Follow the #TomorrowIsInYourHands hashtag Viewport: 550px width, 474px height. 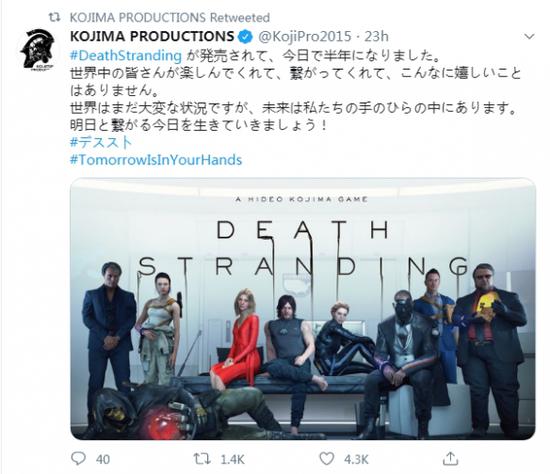click(x=156, y=160)
